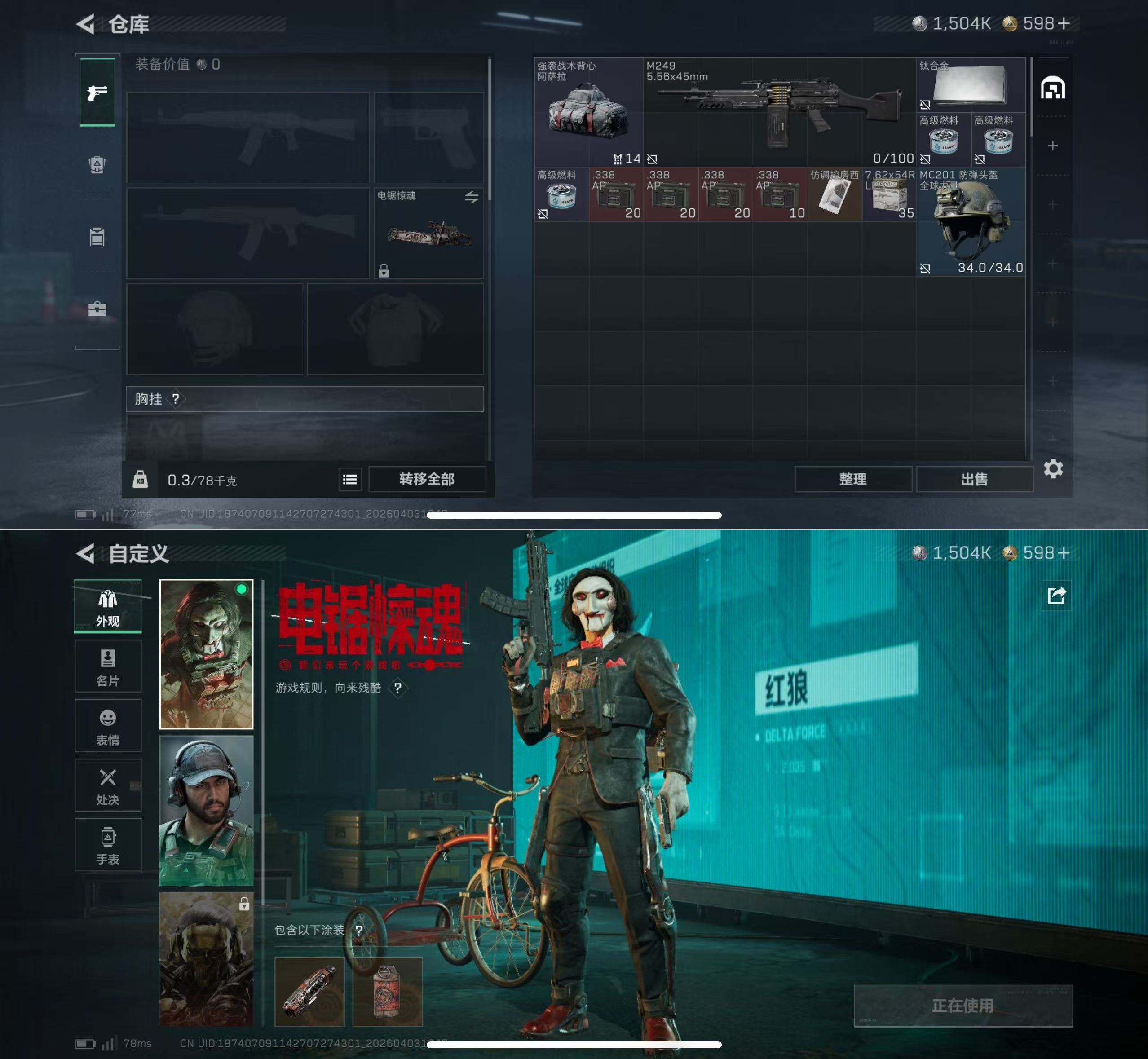Click the question mark beside 胸挂
1148x1059 pixels.
[x=176, y=399]
